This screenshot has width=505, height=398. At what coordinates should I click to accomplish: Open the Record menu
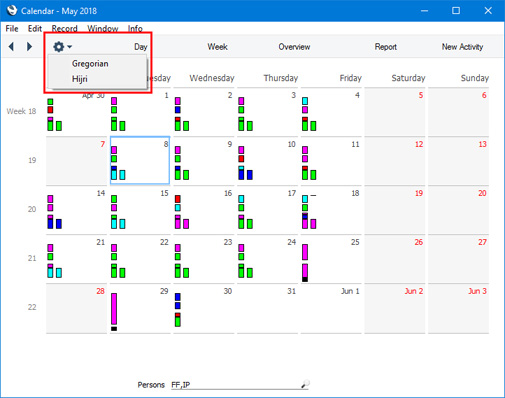64,29
